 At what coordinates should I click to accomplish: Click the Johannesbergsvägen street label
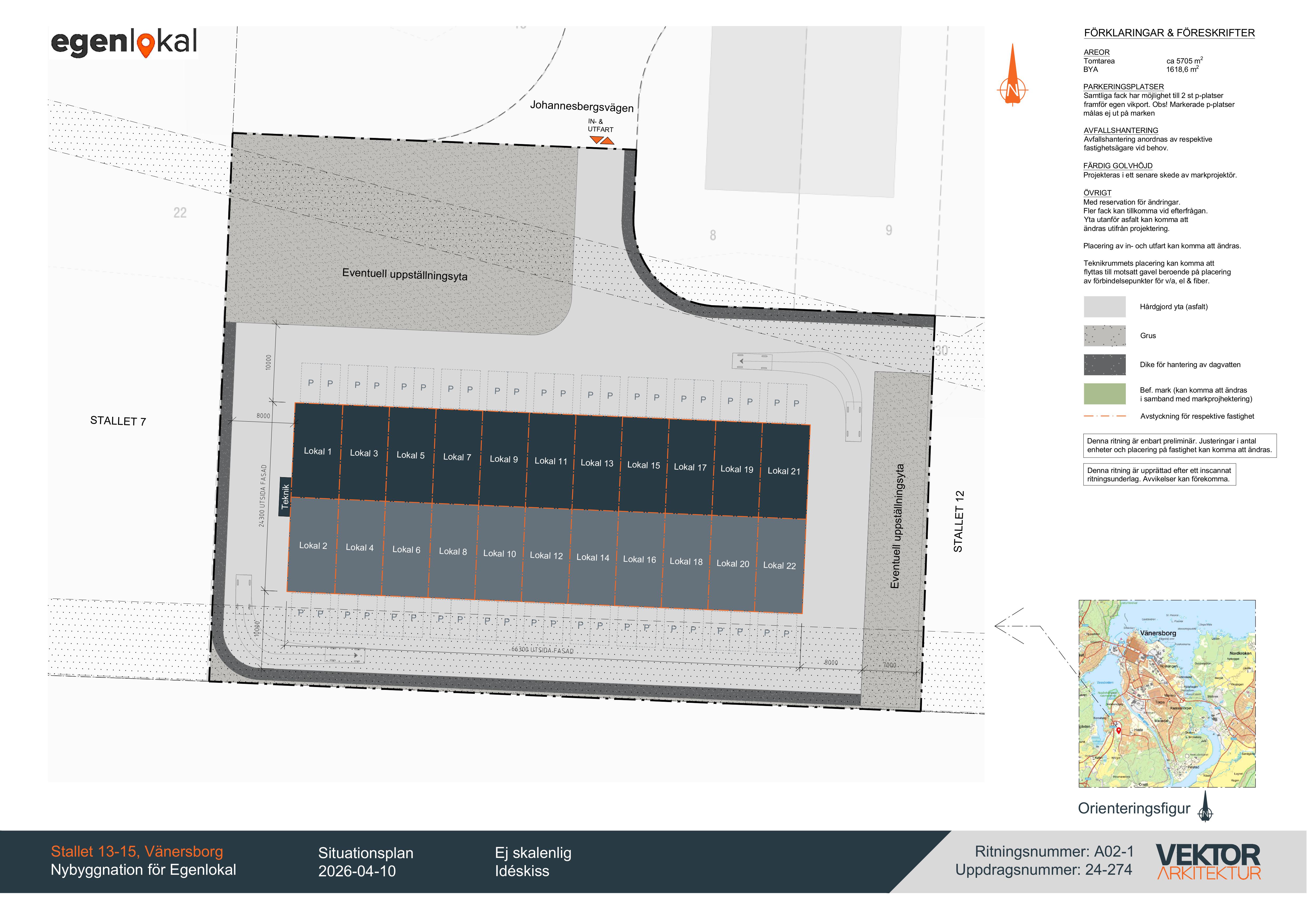(x=581, y=106)
